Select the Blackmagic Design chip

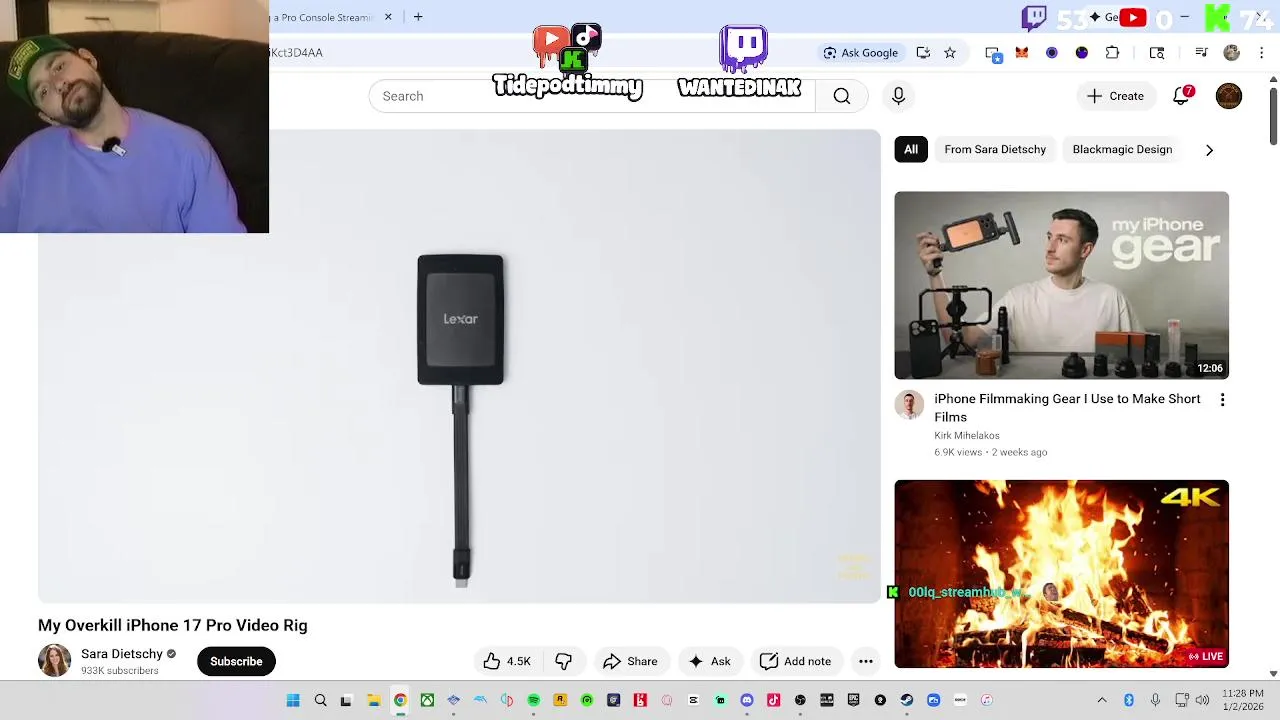click(1122, 149)
